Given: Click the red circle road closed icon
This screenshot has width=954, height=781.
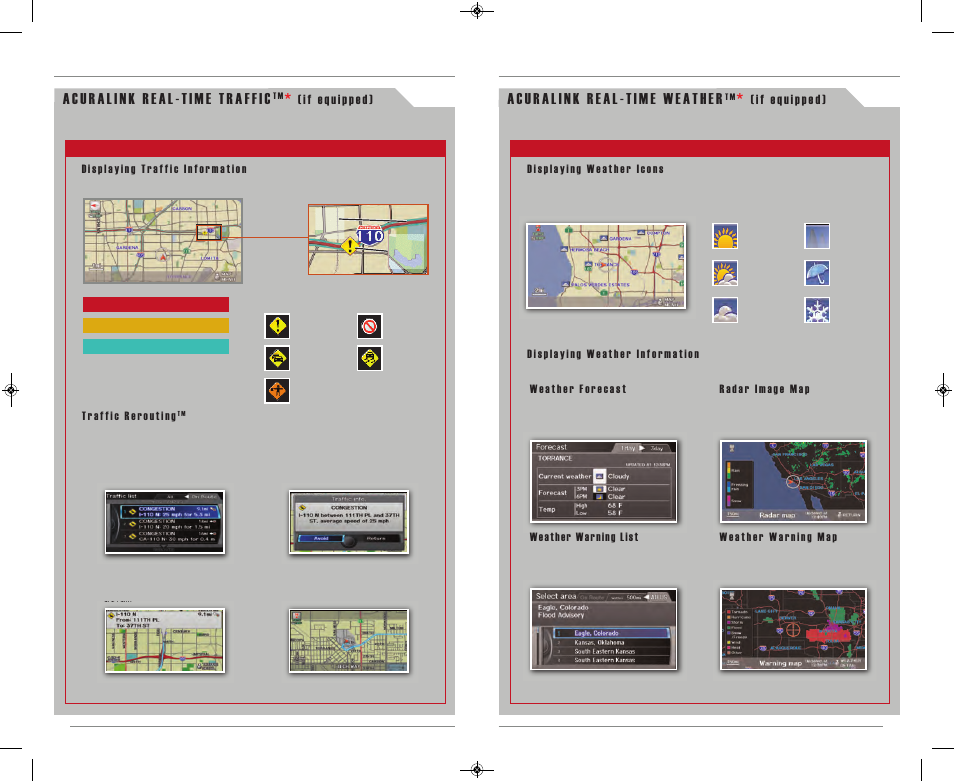Looking at the screenshot, I should pos(370,326).
